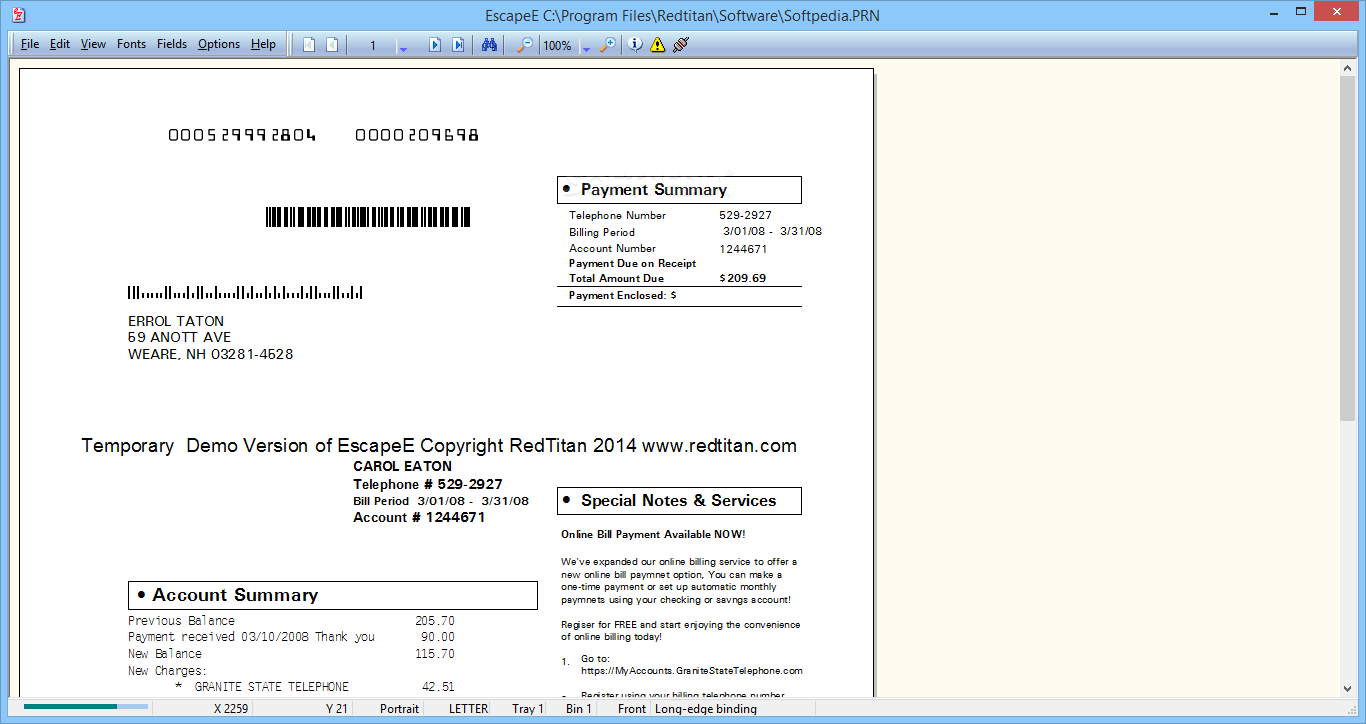Open the View menu
Viewport: 1366px width, 724px height.
(x=93, y=44)
